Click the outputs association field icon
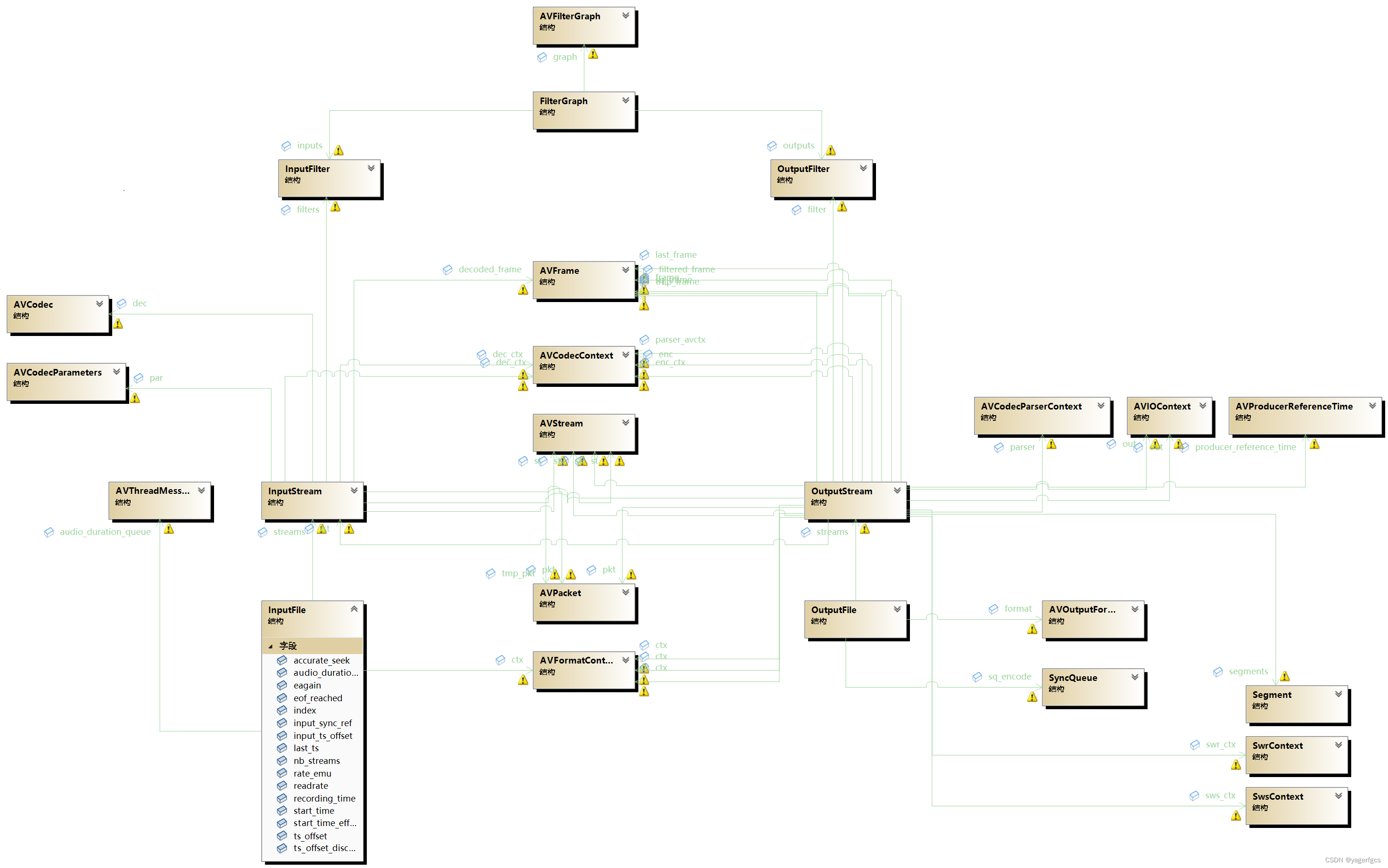 pyautogui.click(x=772, y=146)
